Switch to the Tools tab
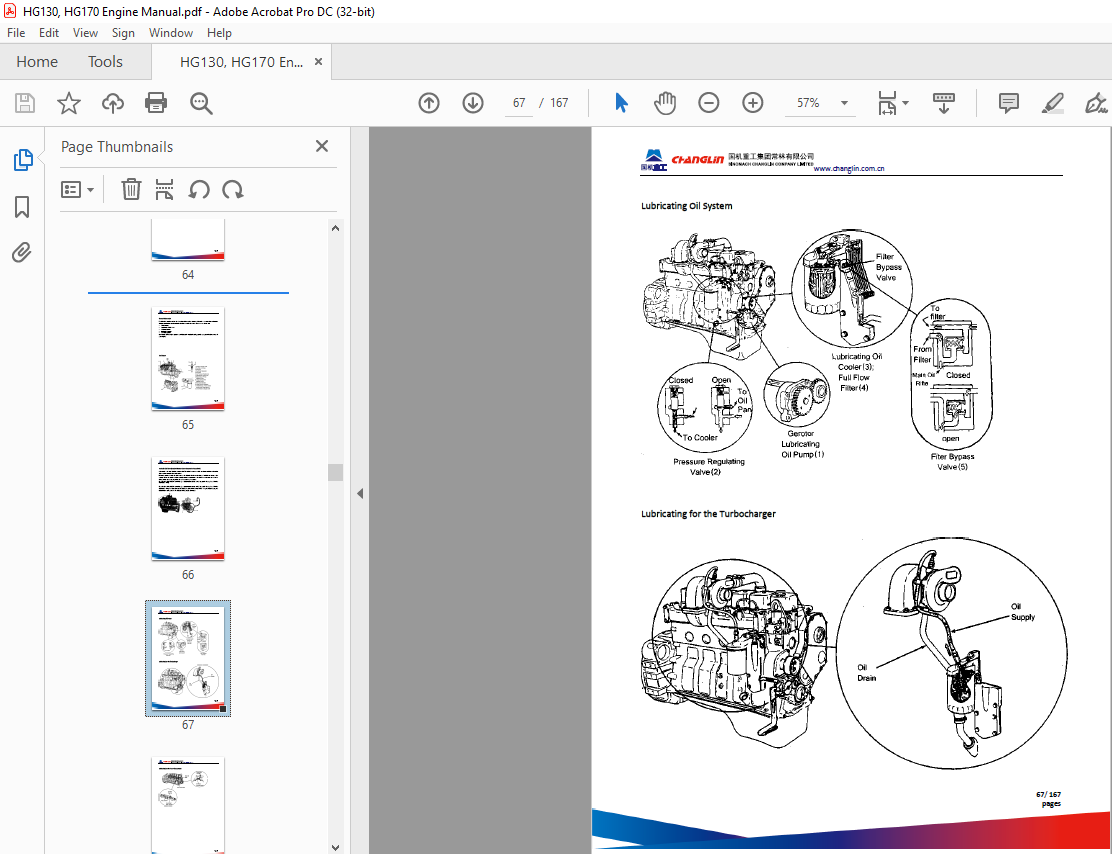The width and height of the screenshot is (1112, 854). click(x=106, y=62)
